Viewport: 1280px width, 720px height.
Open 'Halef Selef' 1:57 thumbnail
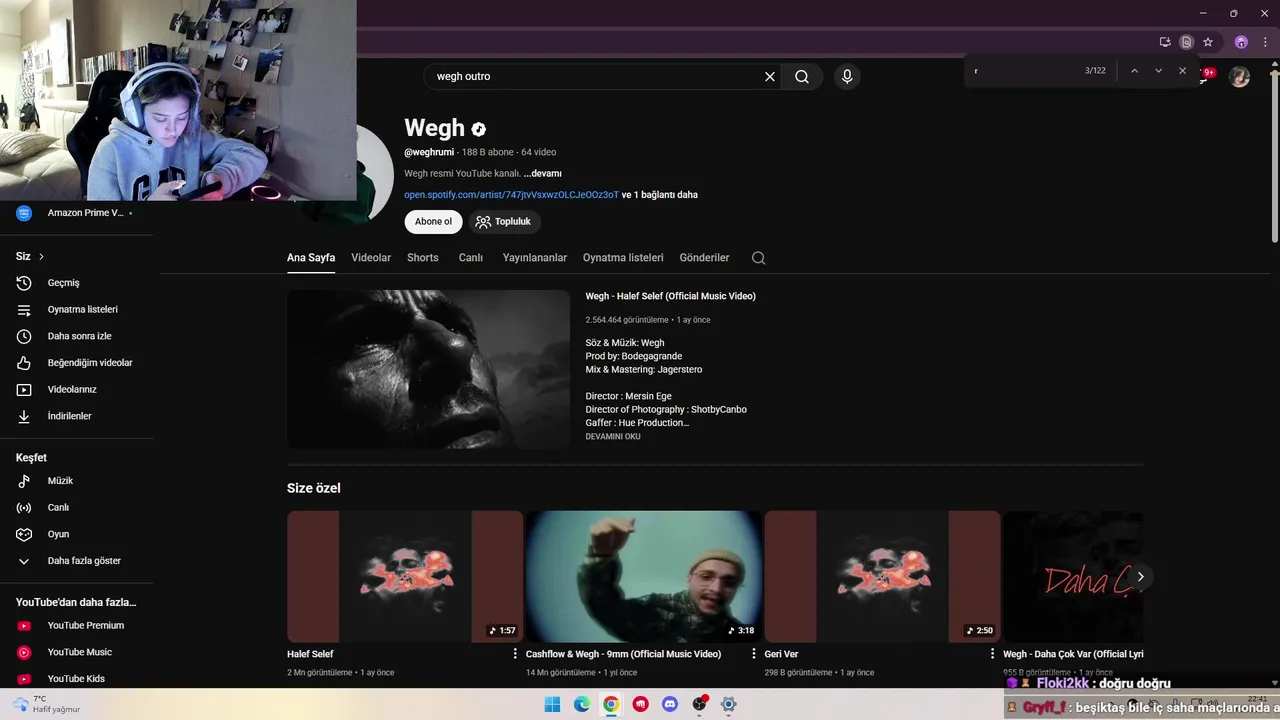pyautogui.click(x=405, y=577)
